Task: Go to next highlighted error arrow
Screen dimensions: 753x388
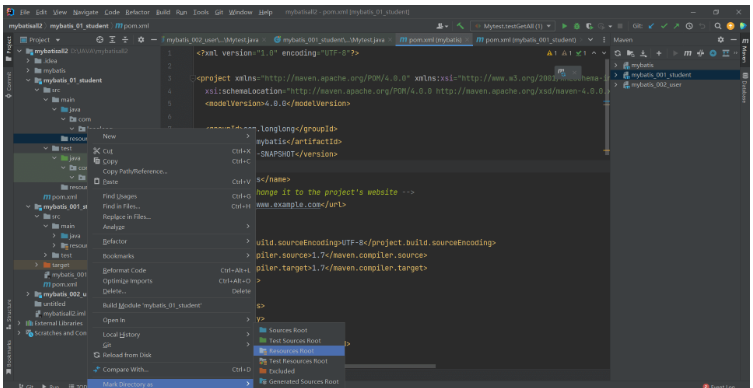Action: (x=604, y=53)
